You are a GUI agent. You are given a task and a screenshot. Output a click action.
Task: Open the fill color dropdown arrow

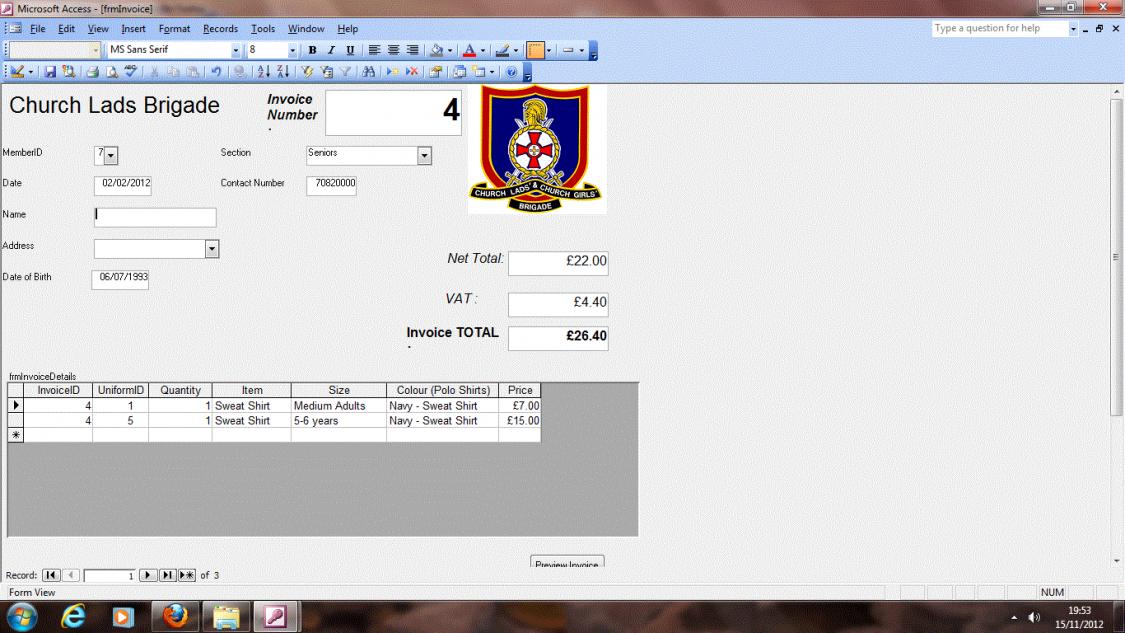[x=450, y=50]
